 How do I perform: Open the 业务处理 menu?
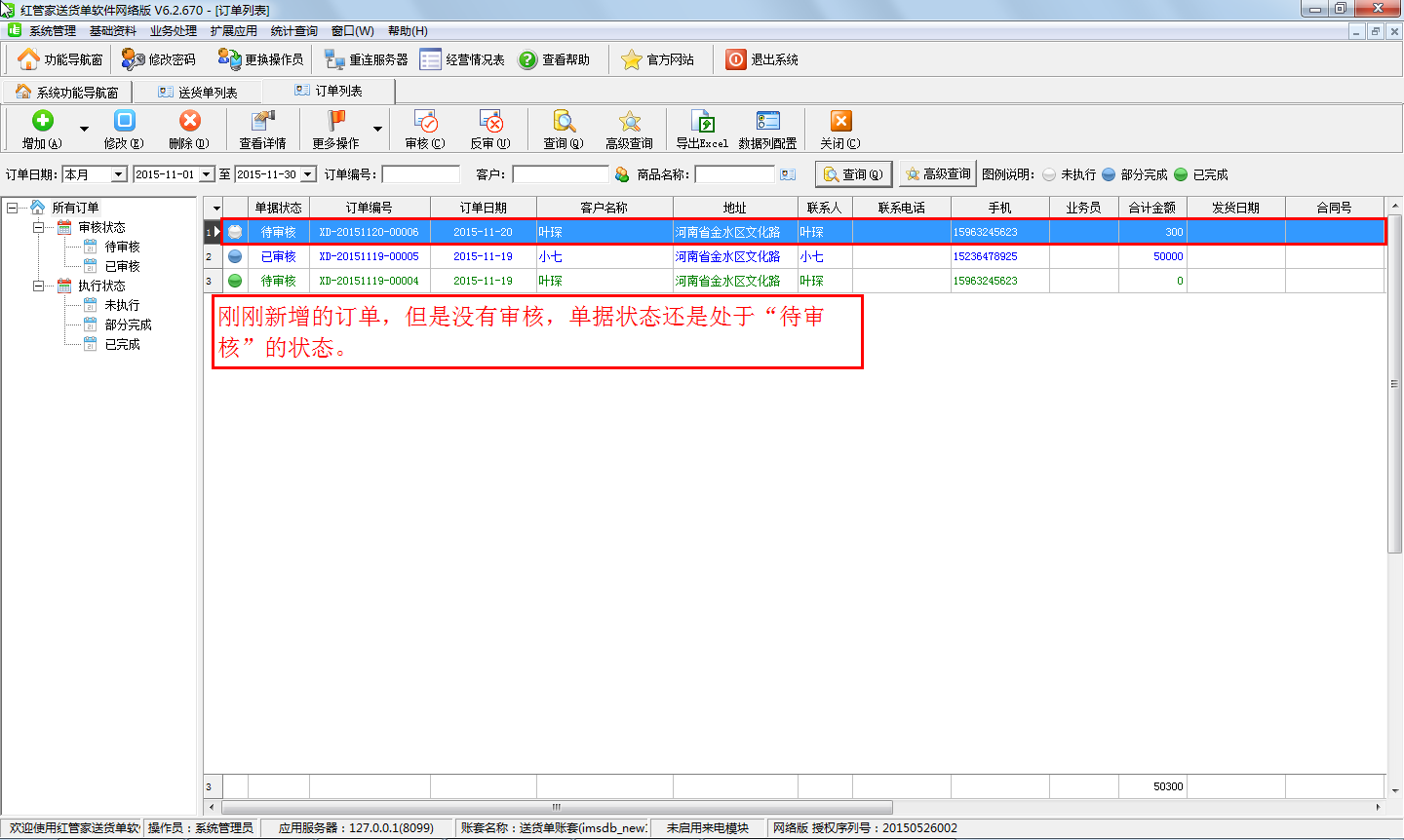click(x=173, y=31)
